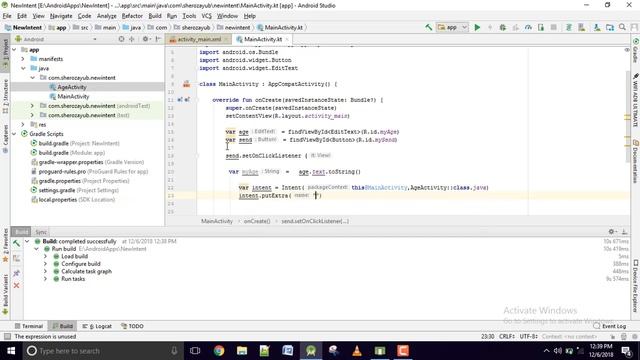Hide the Project panel with the hide icon

[x=158, y=39]
